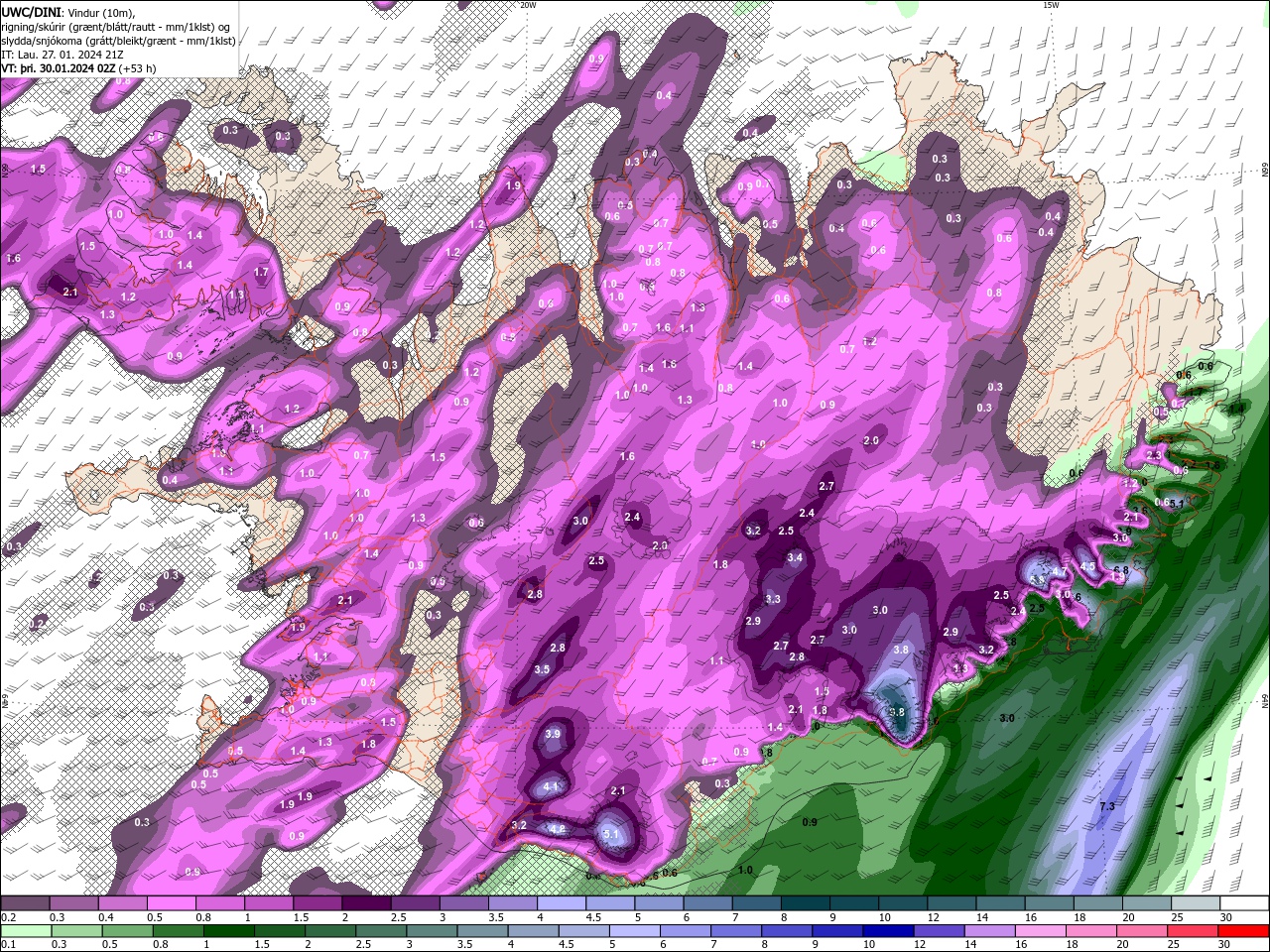
Task: Click the '0.1' label under the lower legend bar
Action: click(x=8, y=945)
